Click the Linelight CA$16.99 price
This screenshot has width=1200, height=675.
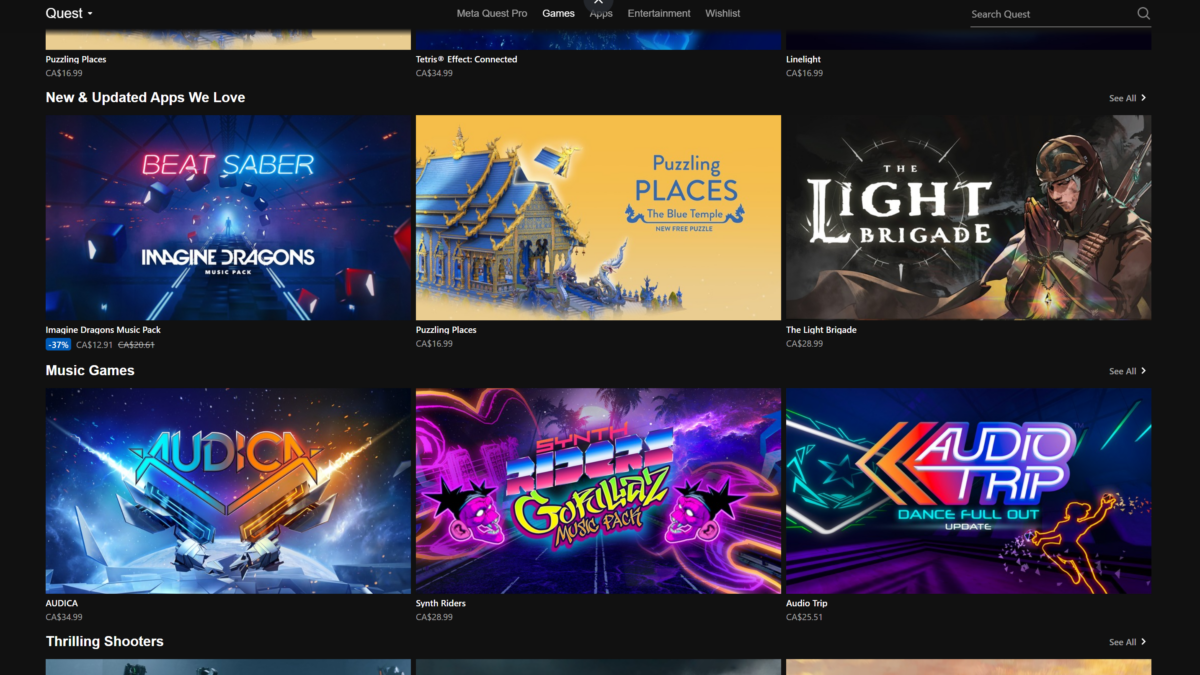click(x=804, y=73)
